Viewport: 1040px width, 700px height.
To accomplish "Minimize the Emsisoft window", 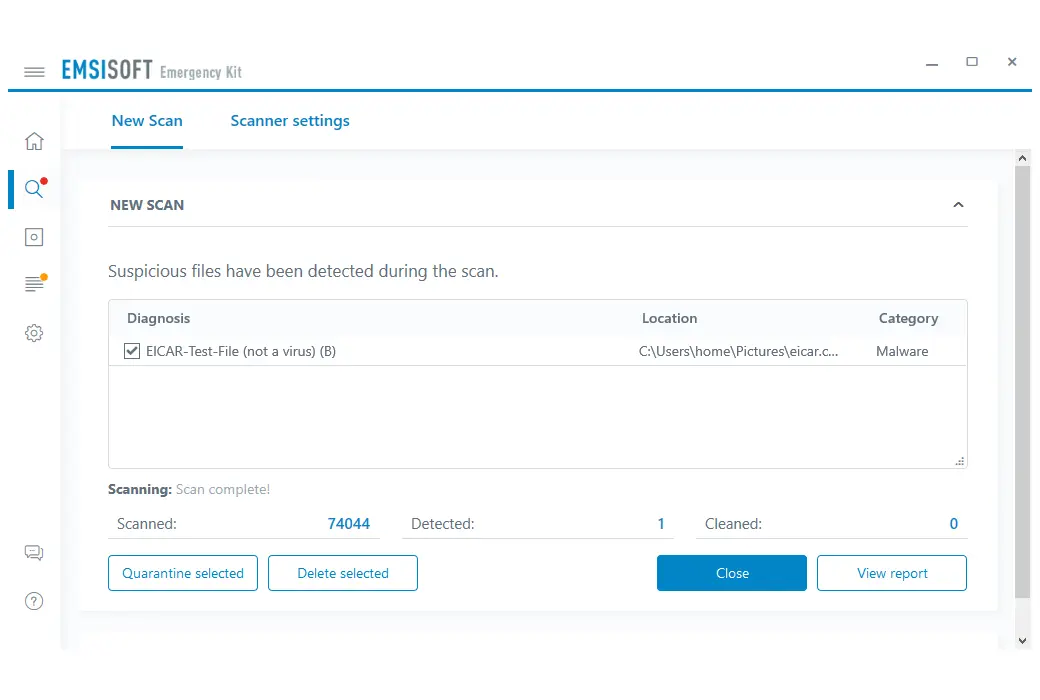I will pyautogui.click(x=932, y=64).
